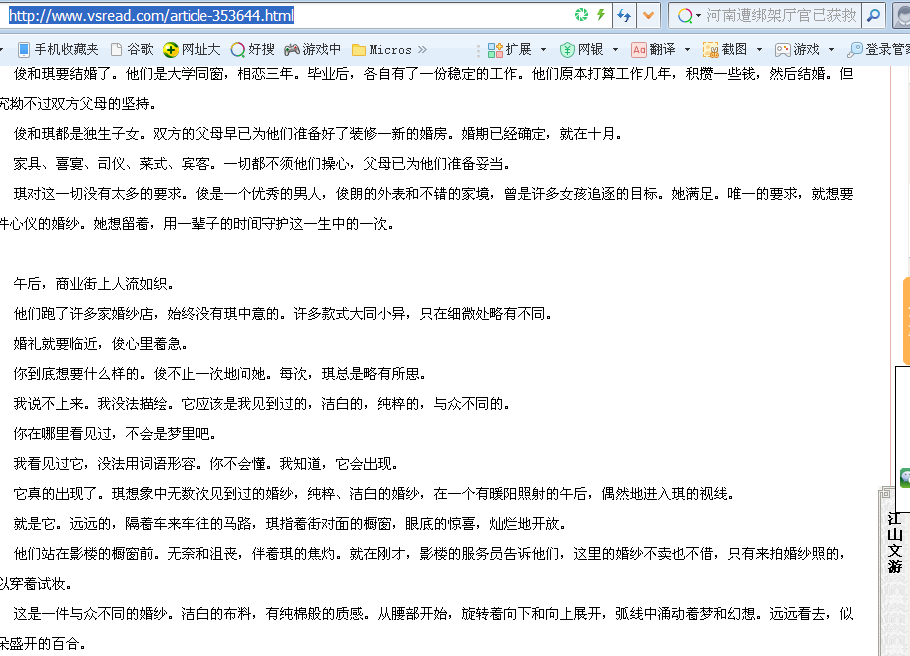The height and width of the screenshot is (656, 910).
Task: Click the 截图 screenshot scissors icon
Action: point(711,51)
